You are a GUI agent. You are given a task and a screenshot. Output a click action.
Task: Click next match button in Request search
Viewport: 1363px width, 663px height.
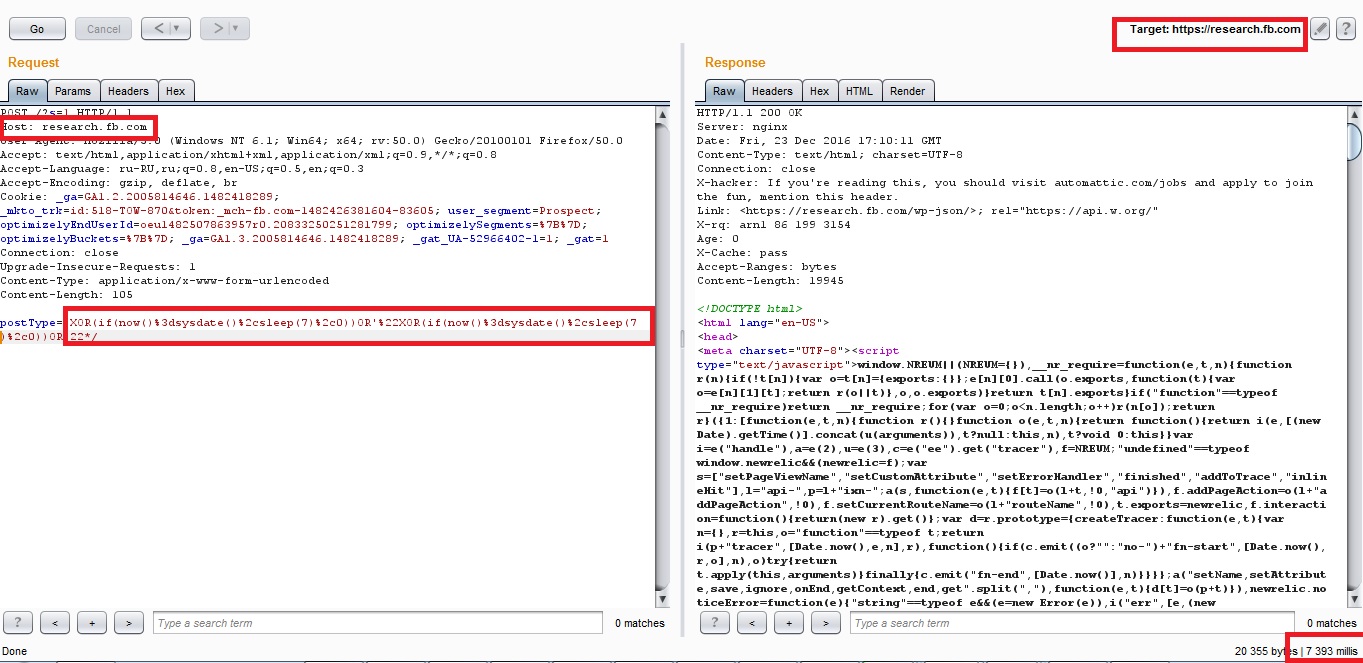click(x=129, y=623)
